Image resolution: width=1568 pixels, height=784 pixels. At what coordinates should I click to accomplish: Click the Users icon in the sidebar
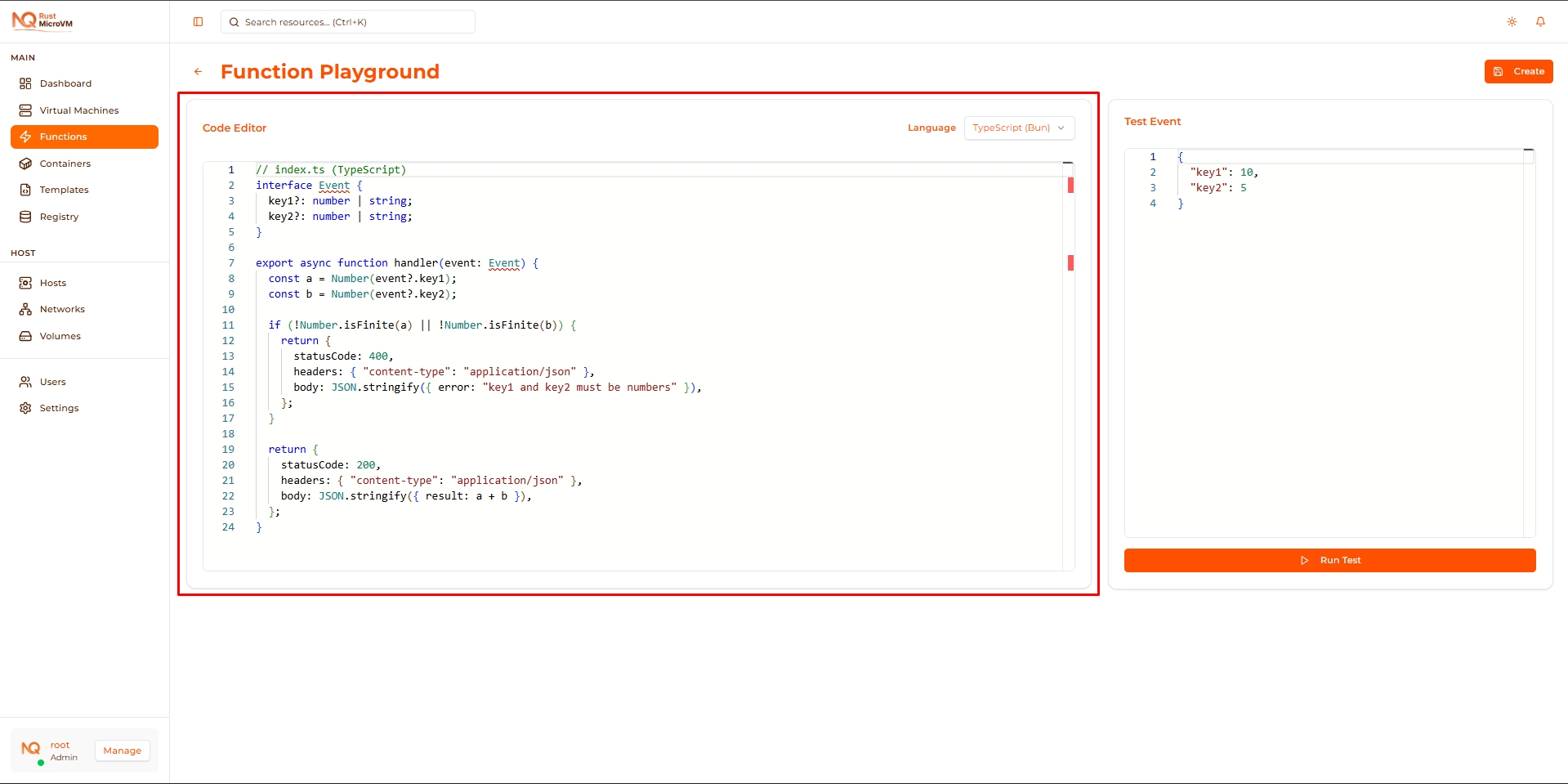click(26, 381)
